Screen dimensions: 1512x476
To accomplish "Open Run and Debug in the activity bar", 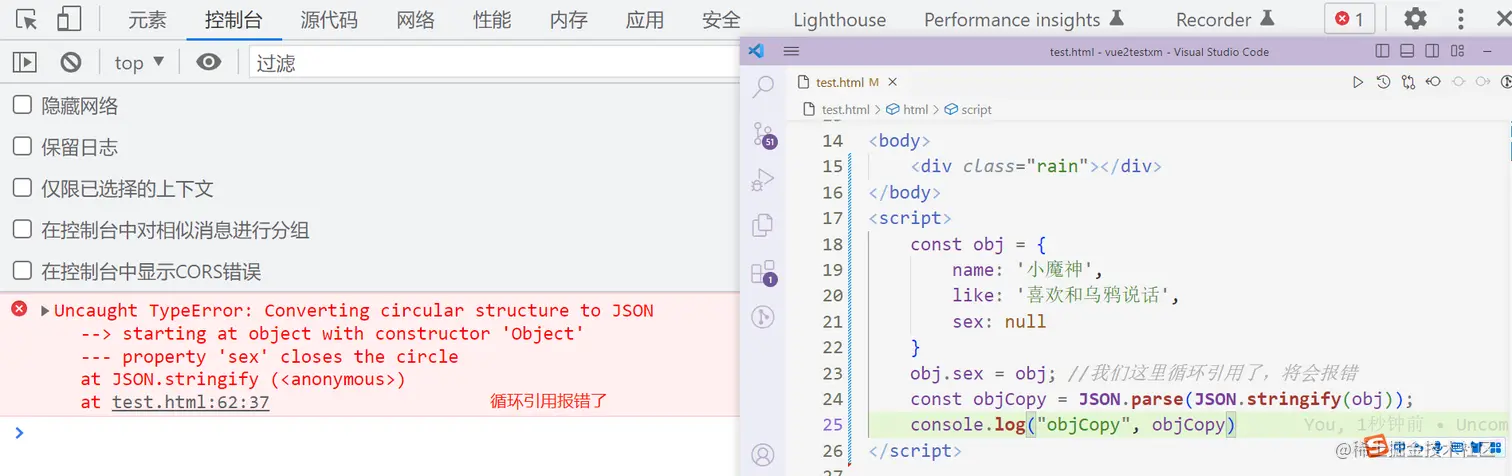I will (763, 179).
